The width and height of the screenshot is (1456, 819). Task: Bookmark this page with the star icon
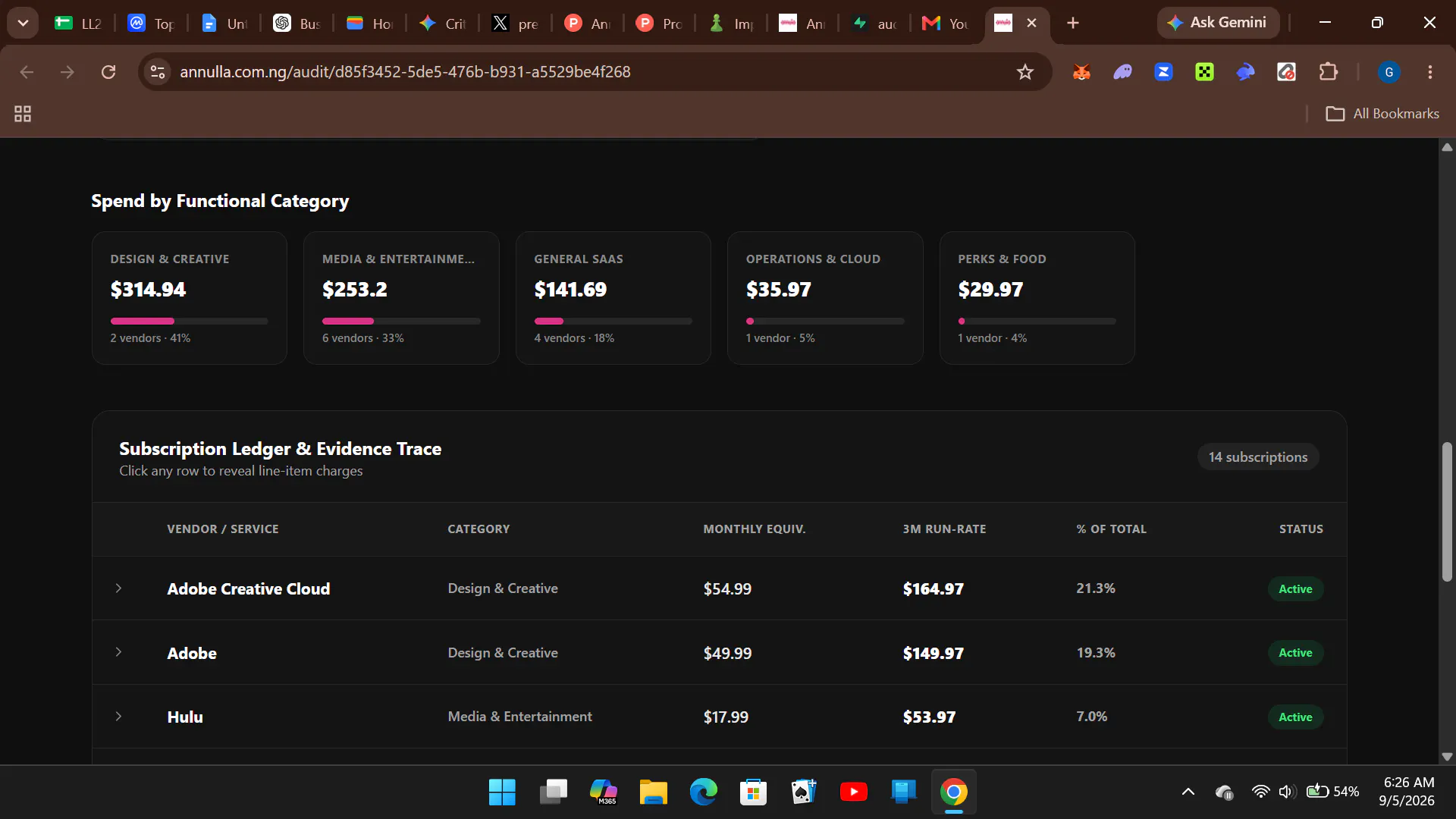point(1025,72)
